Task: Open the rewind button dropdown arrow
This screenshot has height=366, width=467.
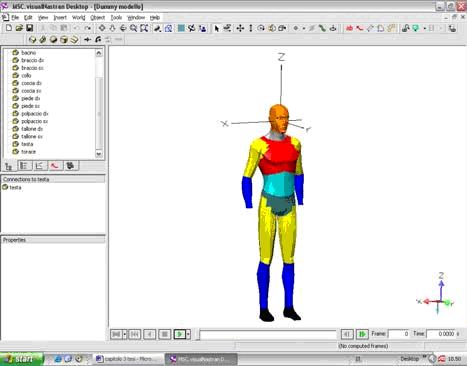Action: (x=125, y=334)
